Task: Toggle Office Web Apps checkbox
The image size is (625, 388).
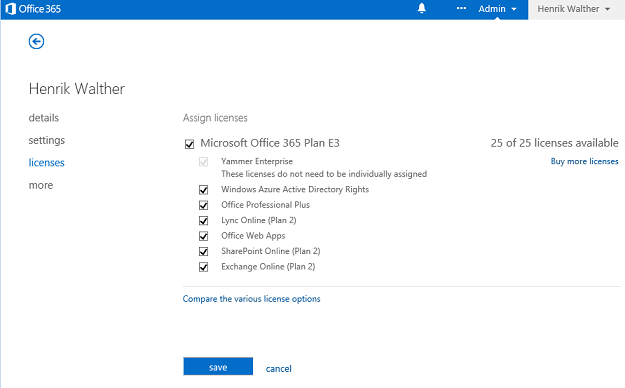Action: [203, 236]
